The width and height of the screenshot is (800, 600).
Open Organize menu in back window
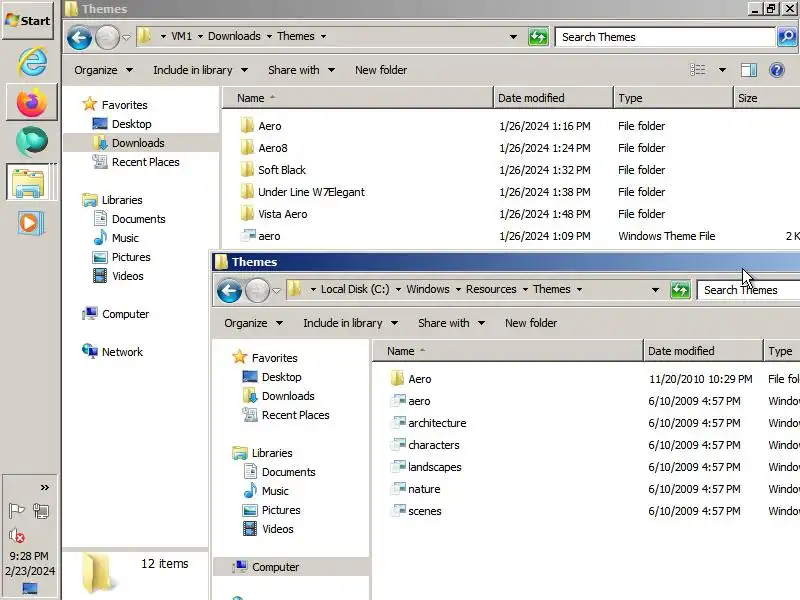point(104,70)
